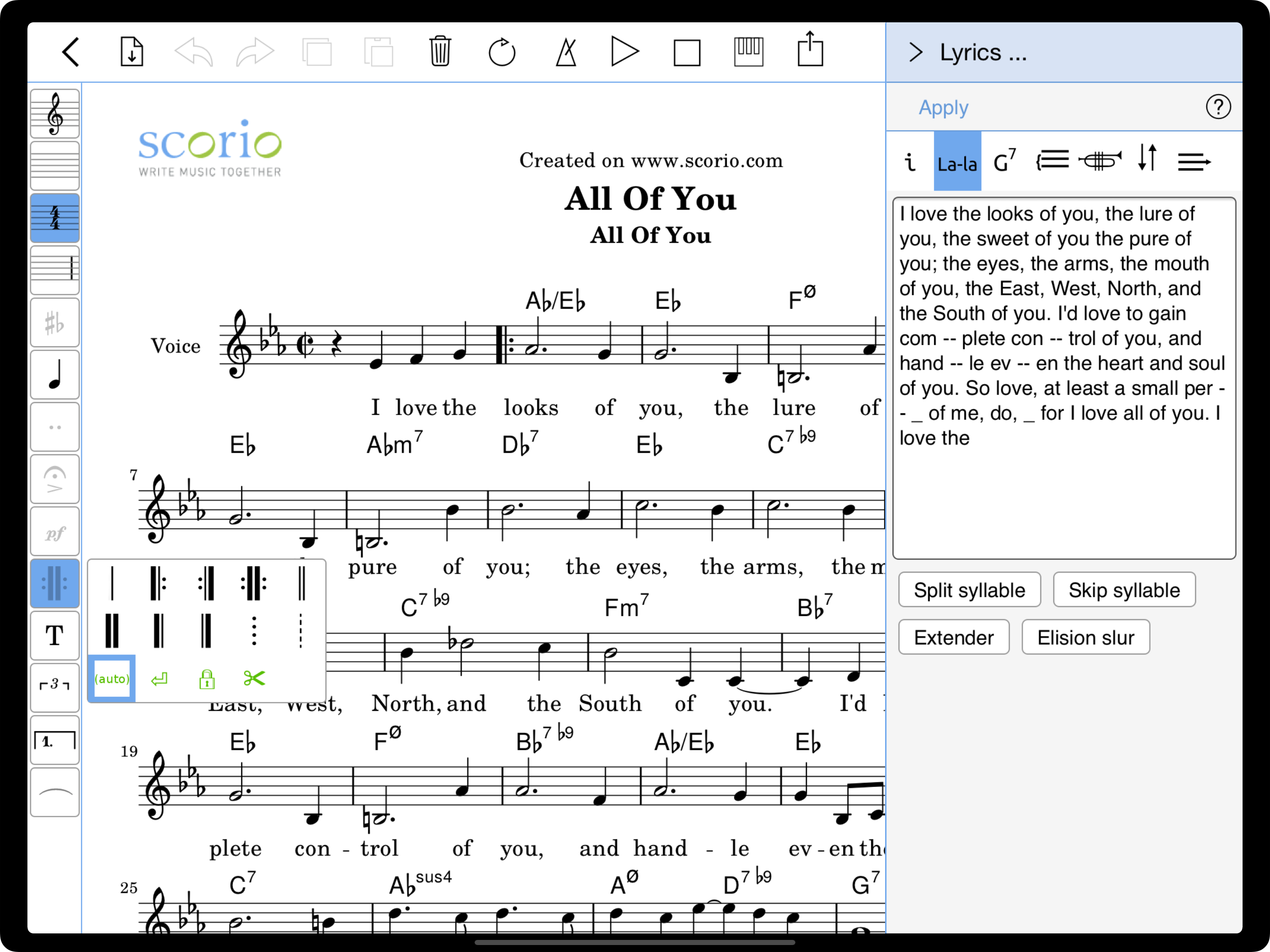1270x952 pixels.
Task: Choose the end repeat barline
Action: [206, 583]
